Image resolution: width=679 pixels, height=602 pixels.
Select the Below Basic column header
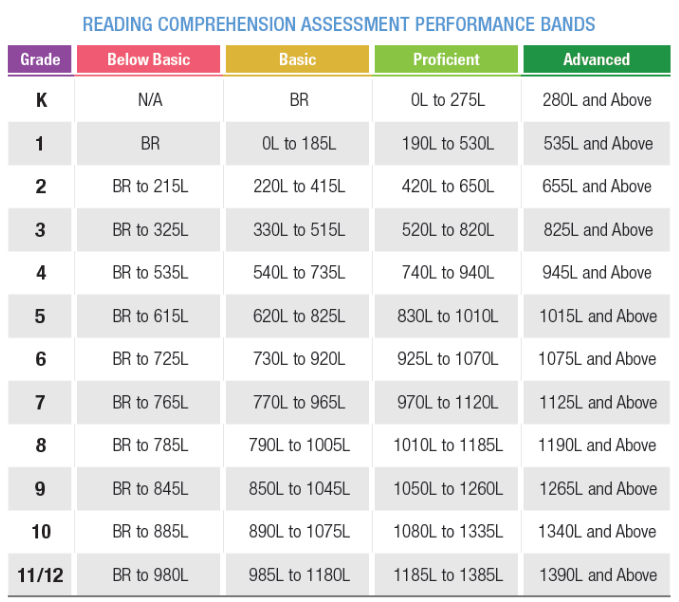[149, 59]
